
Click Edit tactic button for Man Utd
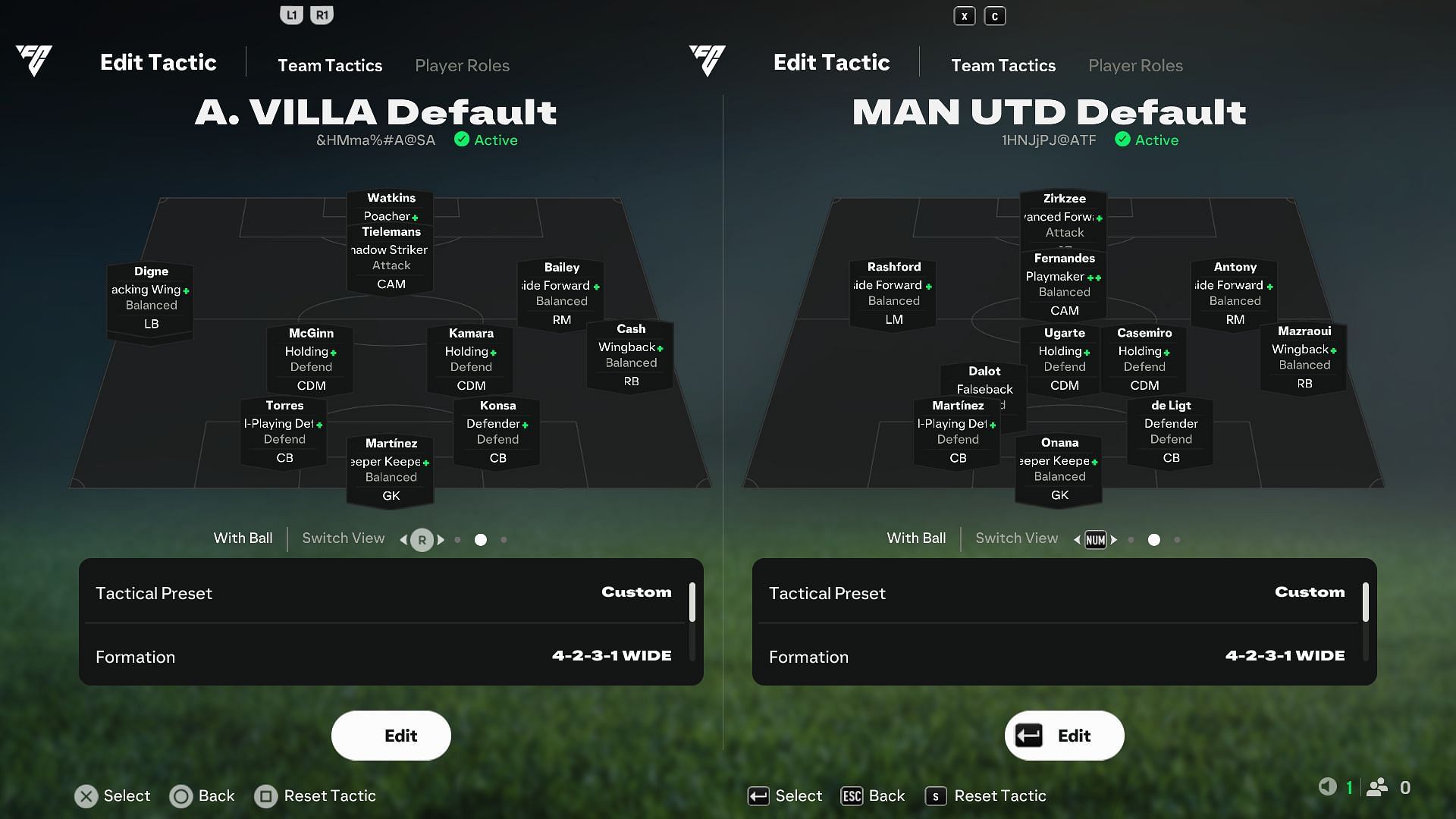tap(1064, 735)
